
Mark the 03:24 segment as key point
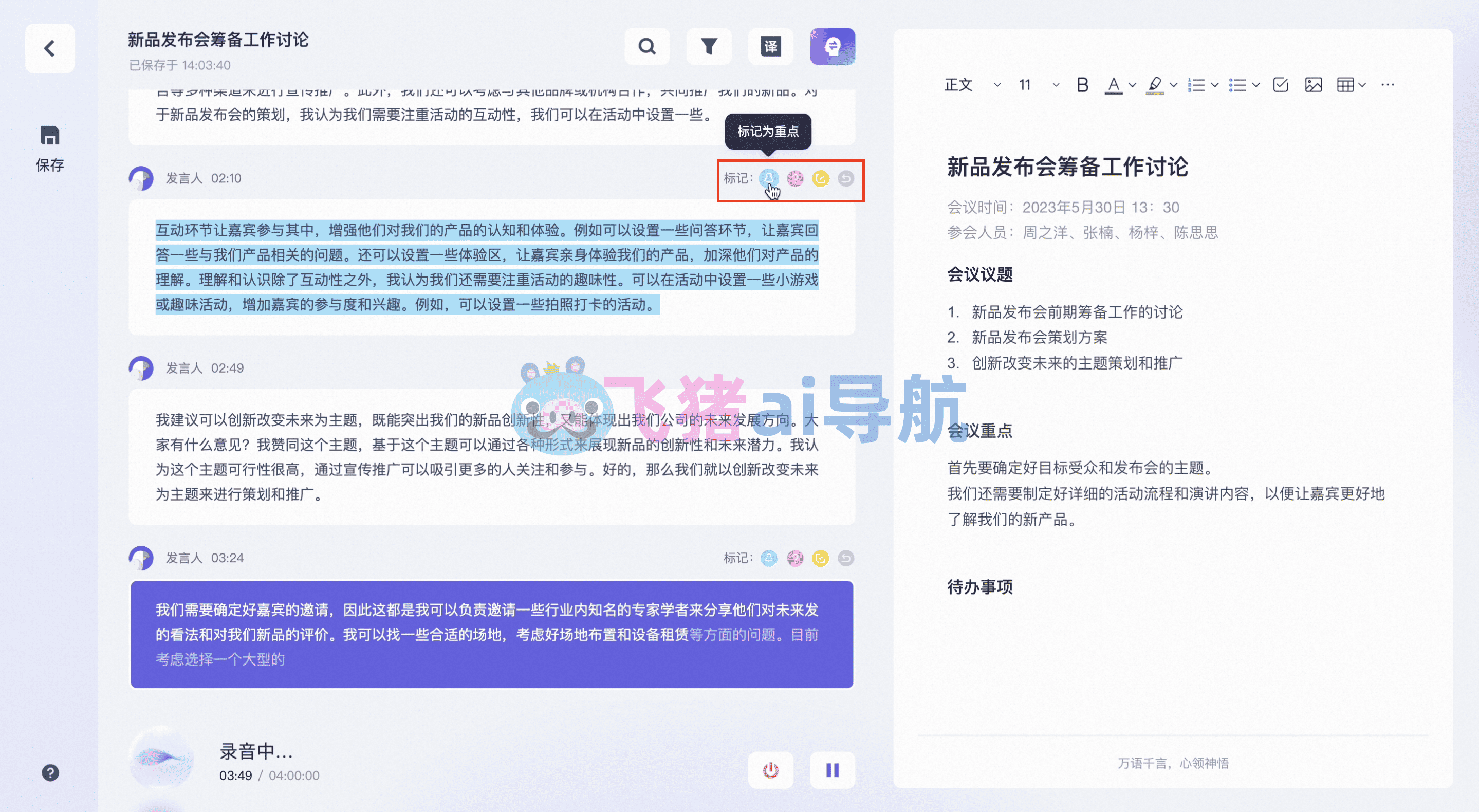click(x=769, y=558)
